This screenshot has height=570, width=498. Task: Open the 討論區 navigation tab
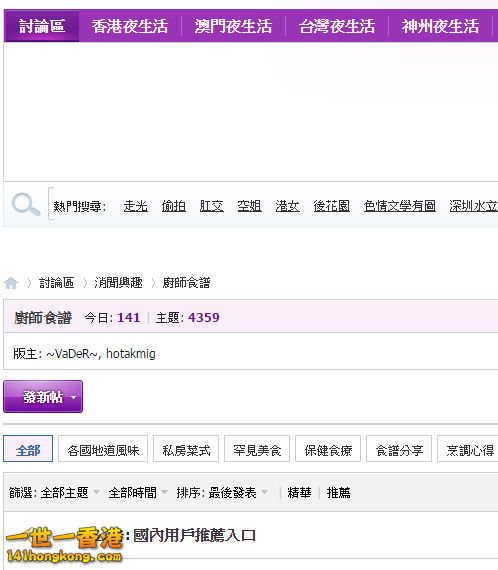[42, 26]
